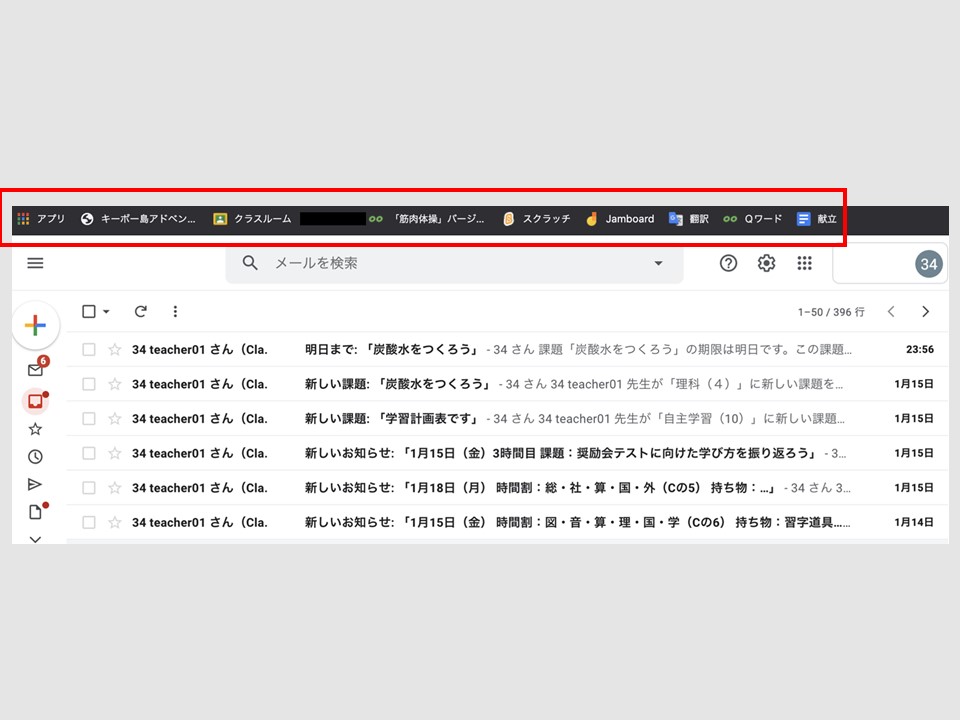The image size is (960, 720).
Task: Open the Support help question mark icon
Action: point(729,263)
